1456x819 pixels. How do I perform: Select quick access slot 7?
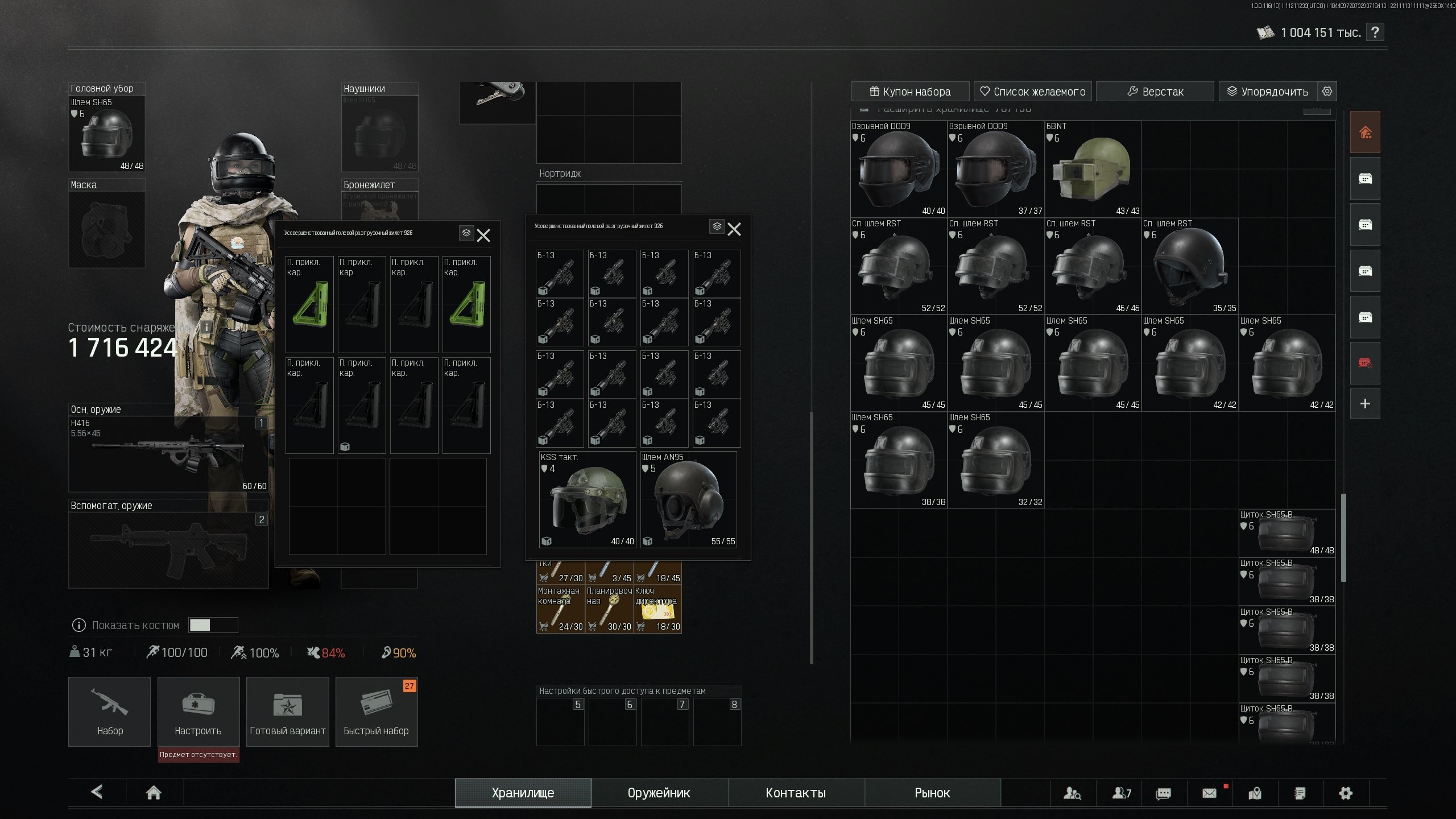(x=665, y=722)
